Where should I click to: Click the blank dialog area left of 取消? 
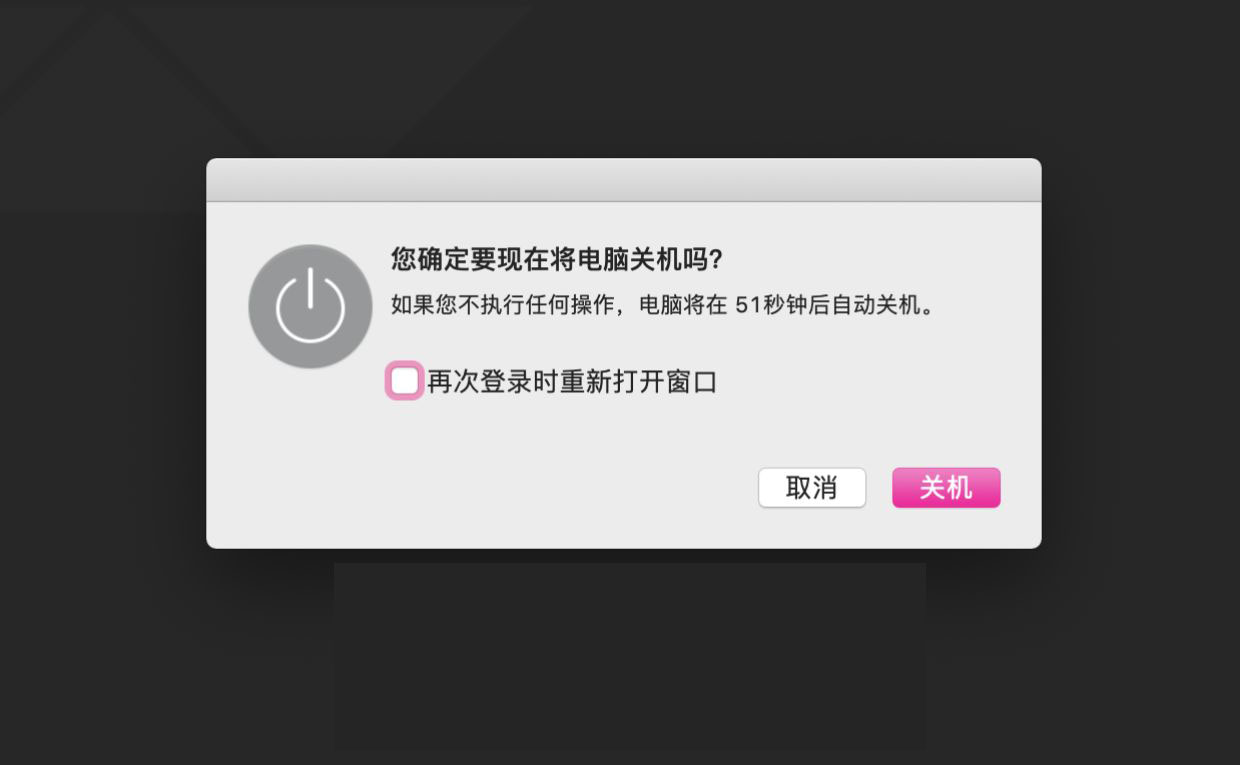click(x=480, y=488)
